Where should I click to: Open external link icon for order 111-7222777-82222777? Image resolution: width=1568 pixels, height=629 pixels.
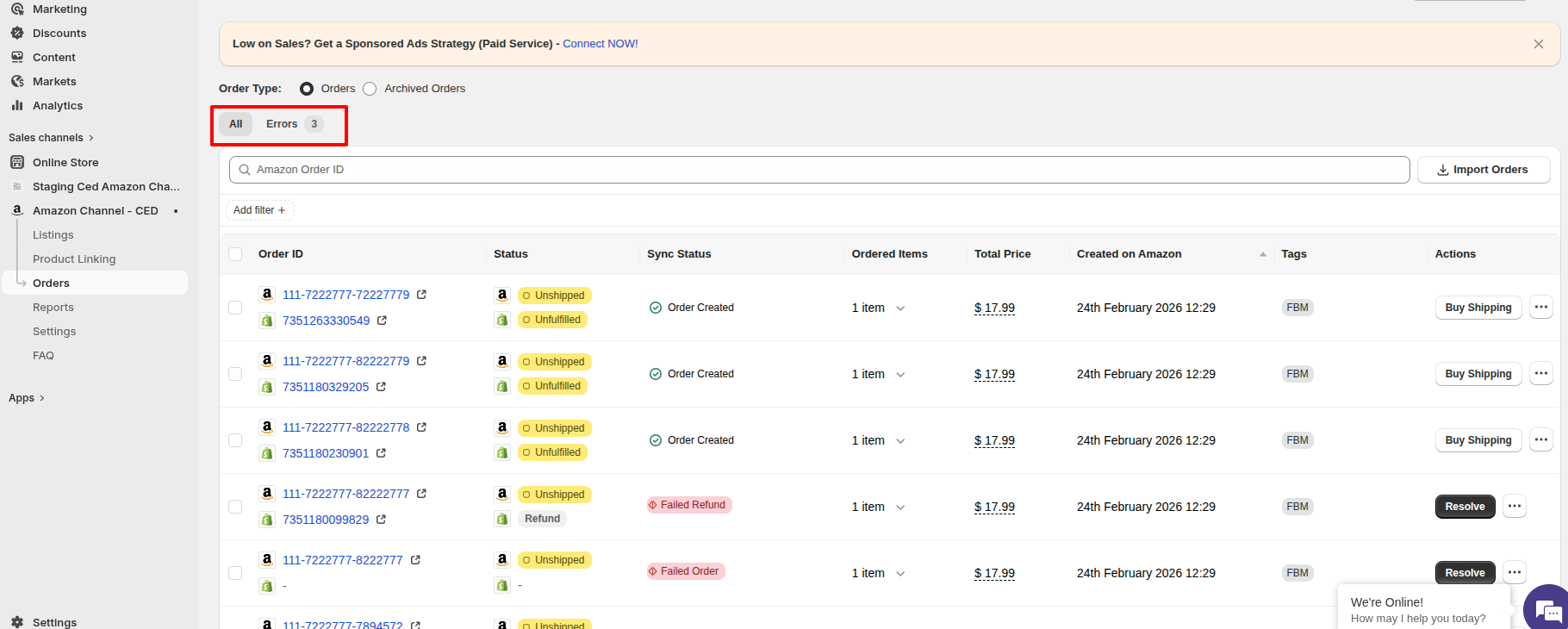tap(421, 494)
